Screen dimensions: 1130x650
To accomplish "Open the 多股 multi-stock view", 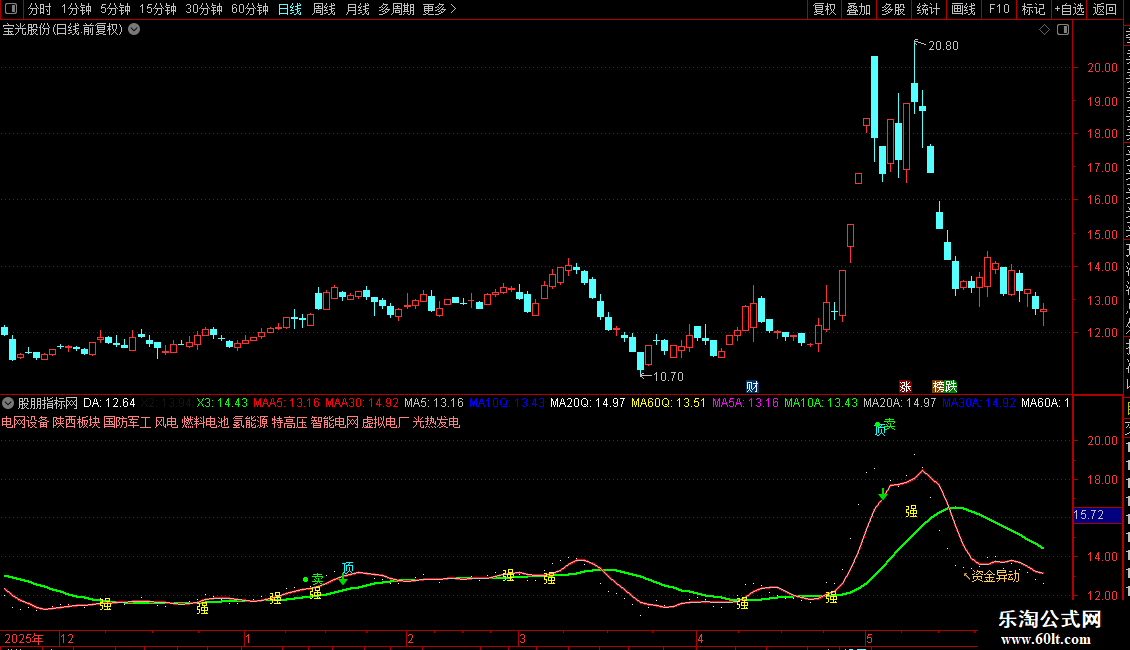I will [x=893, y=9].
